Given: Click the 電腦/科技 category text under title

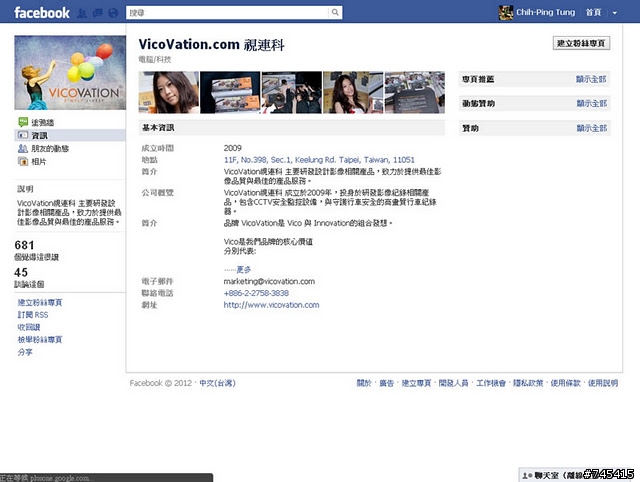Looking at the screenshot, I should [x=155, y=60].
